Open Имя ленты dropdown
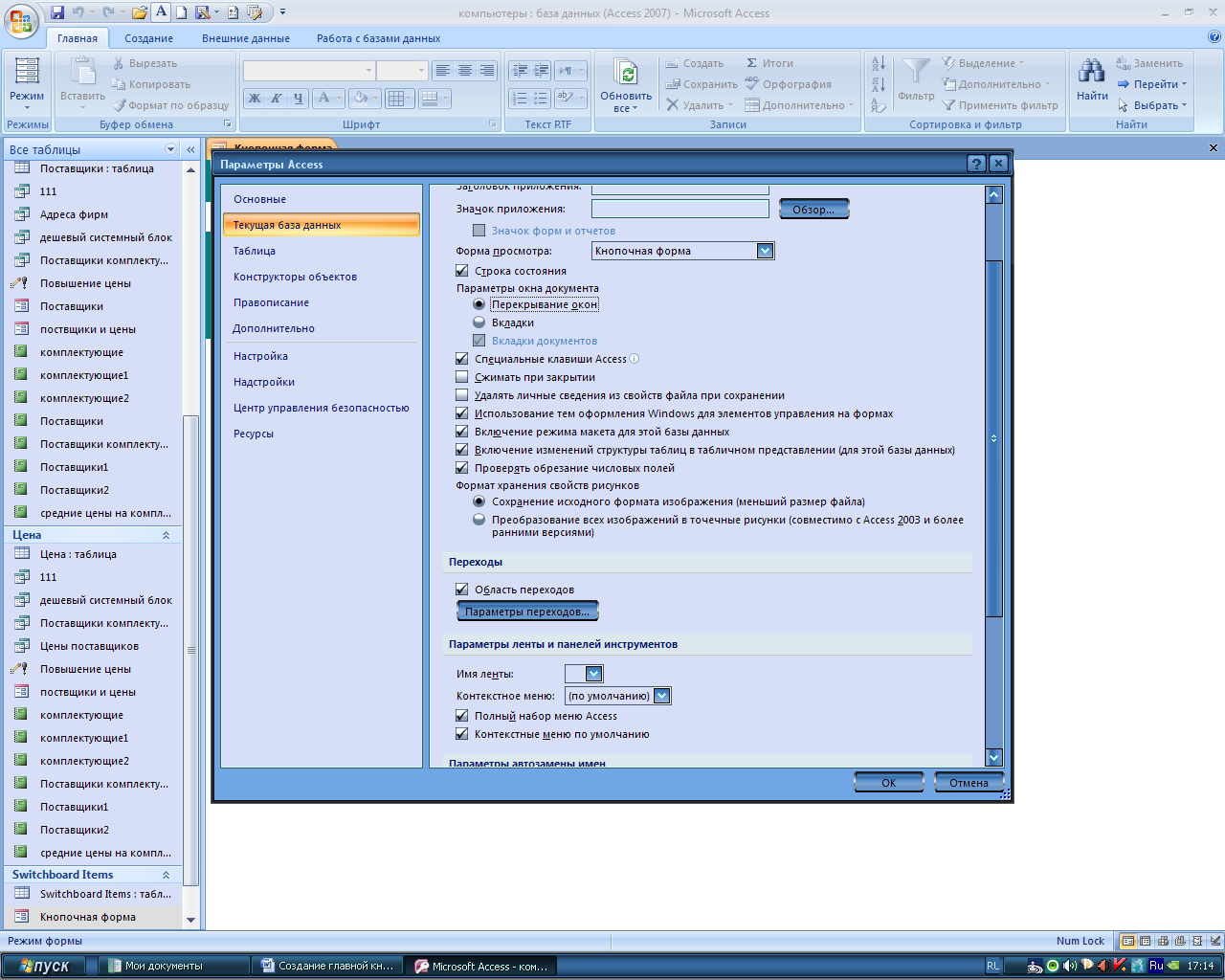This screenshot has height=980, width=1225. click(593, 674)
